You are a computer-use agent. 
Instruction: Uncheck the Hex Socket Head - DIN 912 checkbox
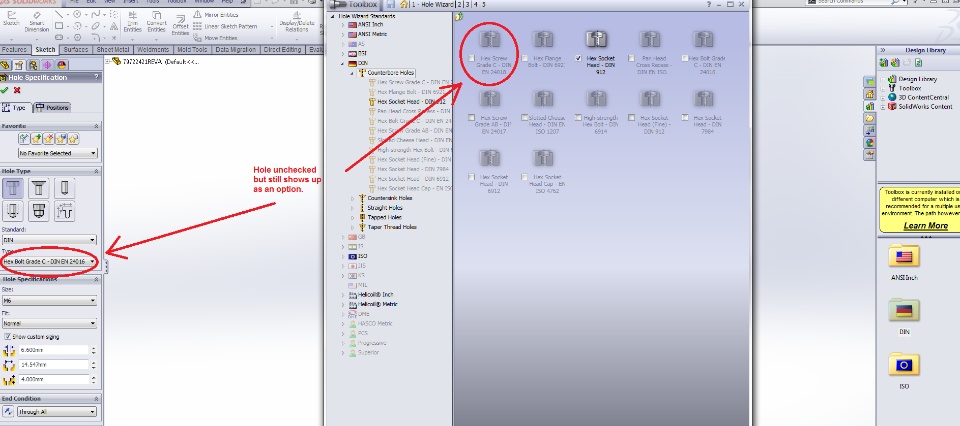[579, 58]
